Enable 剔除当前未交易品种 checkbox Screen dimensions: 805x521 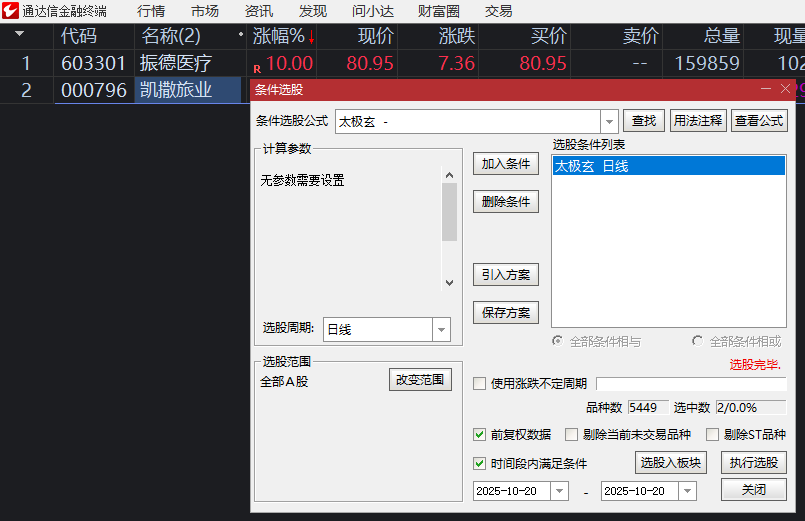(x=571, y=435)
